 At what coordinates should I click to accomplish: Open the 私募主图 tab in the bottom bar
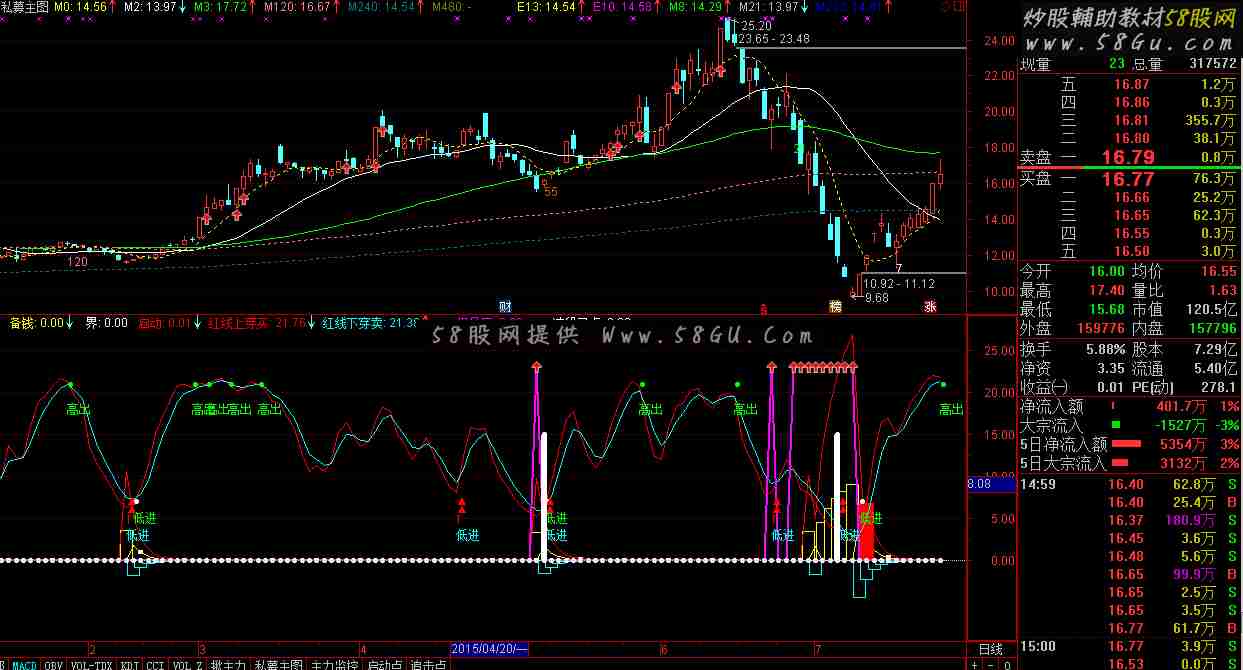(278, 665)
